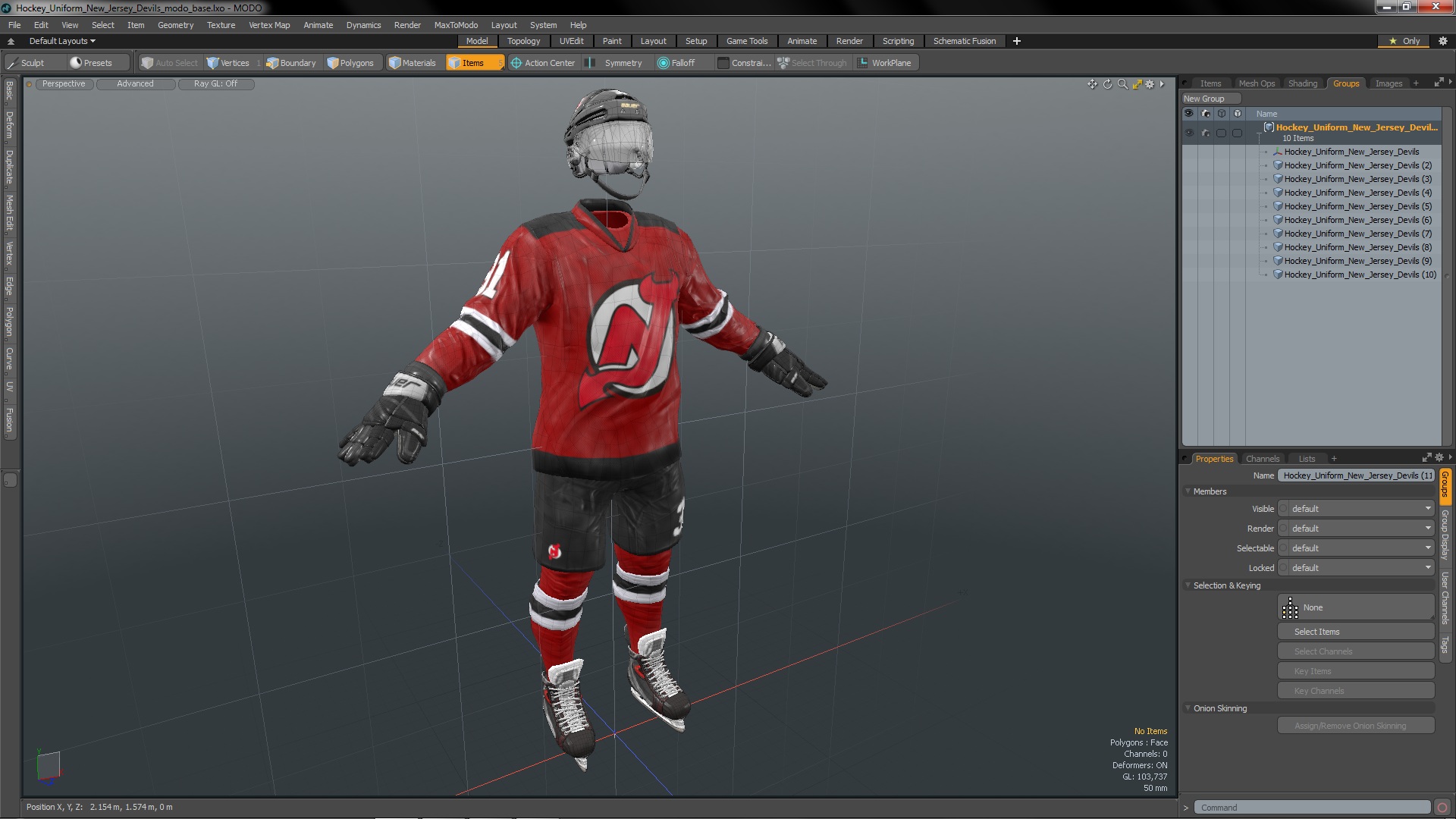
Task: Open the Default Layouts dropdown
Action: (62, 41)
